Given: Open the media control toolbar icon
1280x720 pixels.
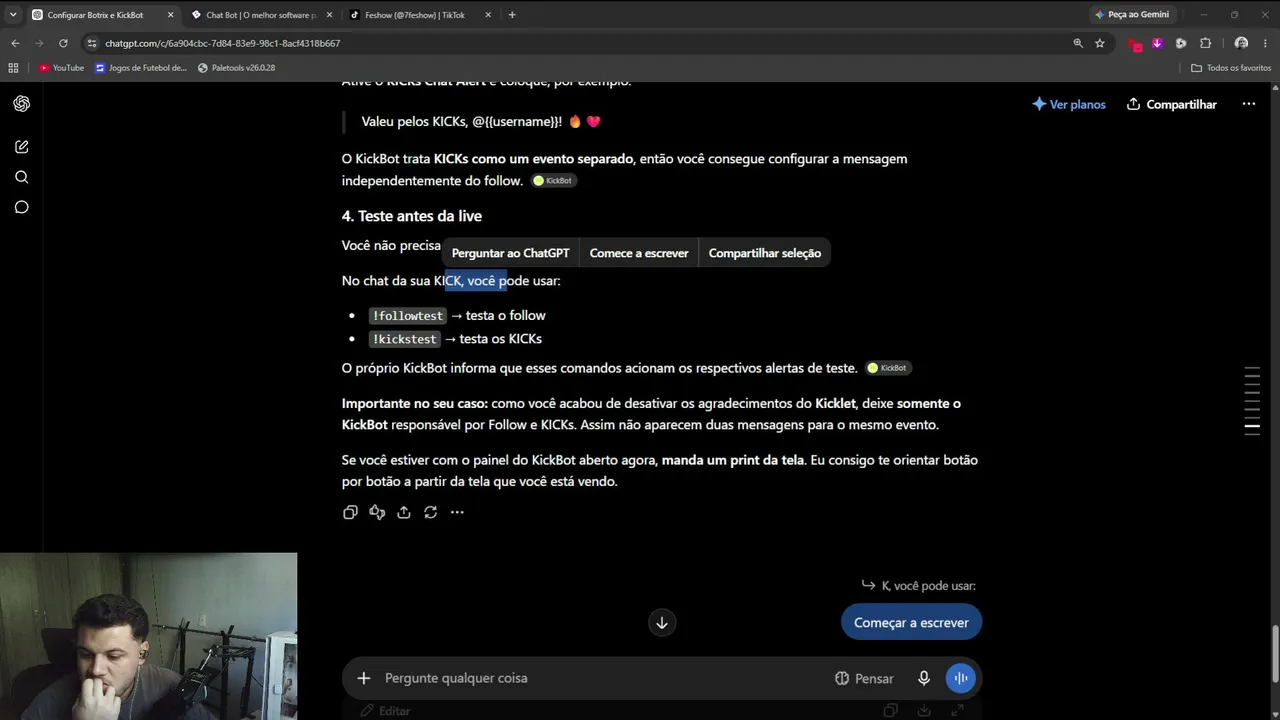Looking at the screenshot, I should [x=1181, y=43].
